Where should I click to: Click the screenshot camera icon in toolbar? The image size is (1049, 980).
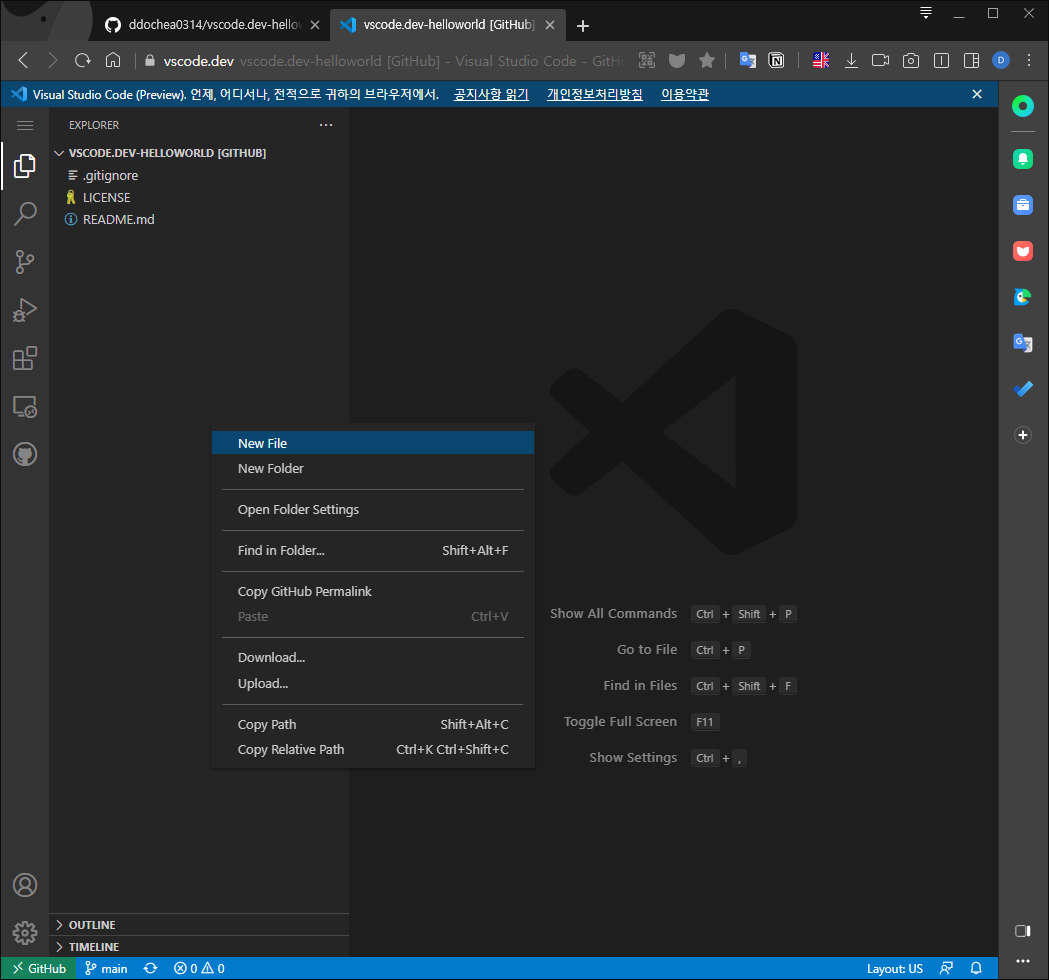911,61
